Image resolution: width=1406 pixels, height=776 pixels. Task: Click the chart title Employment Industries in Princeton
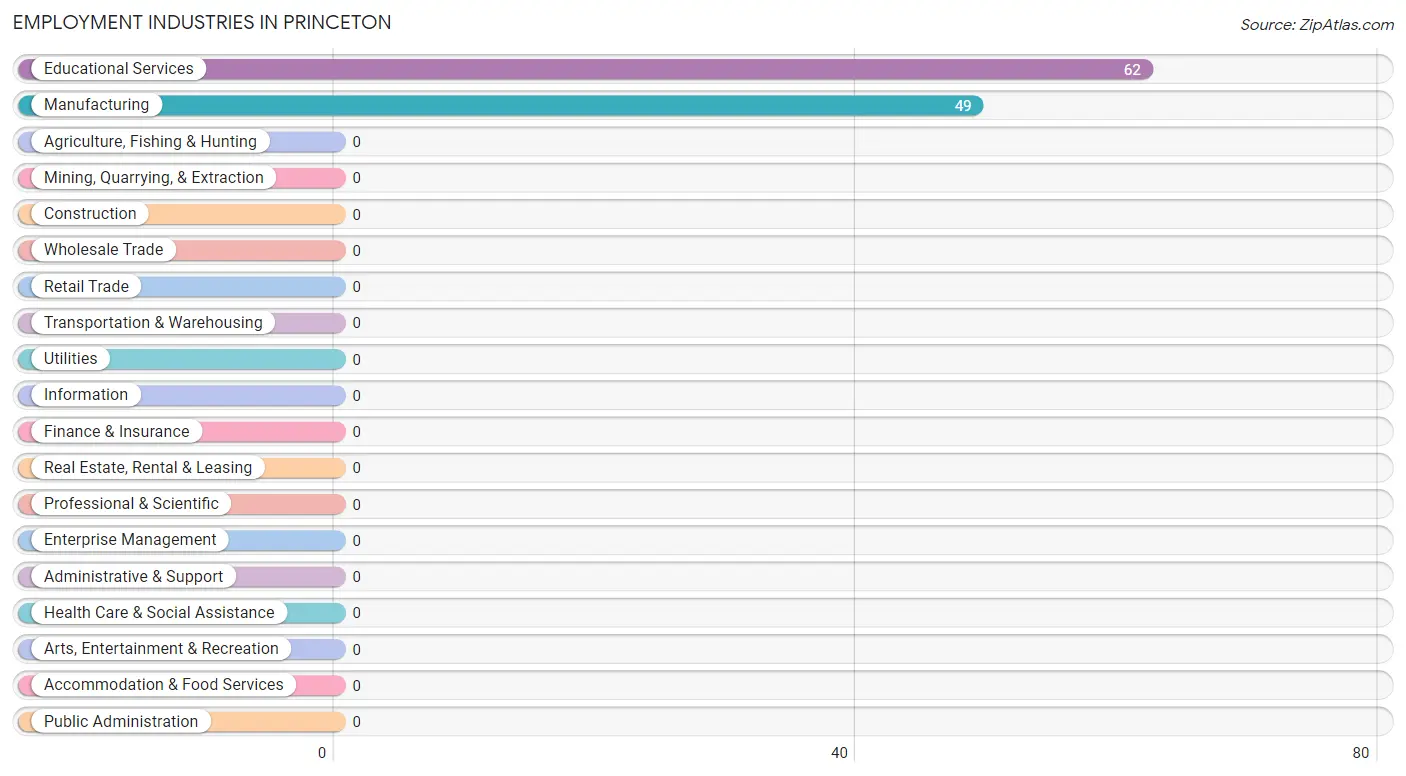pos(202,22)
